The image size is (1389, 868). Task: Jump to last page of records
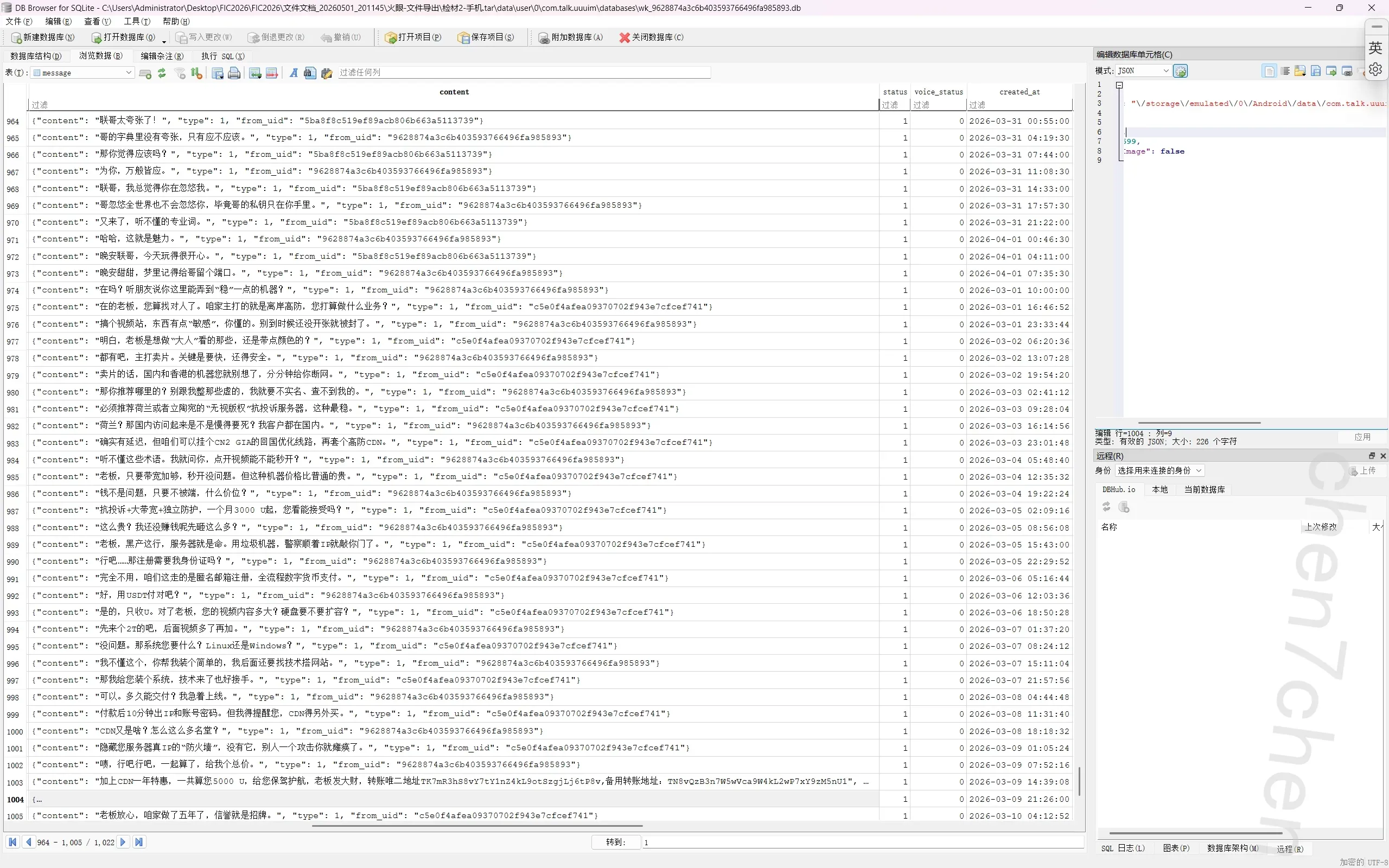[139, 842]
